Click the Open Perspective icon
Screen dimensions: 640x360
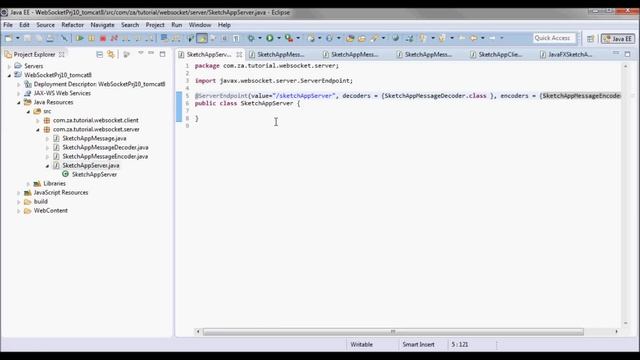590,39
